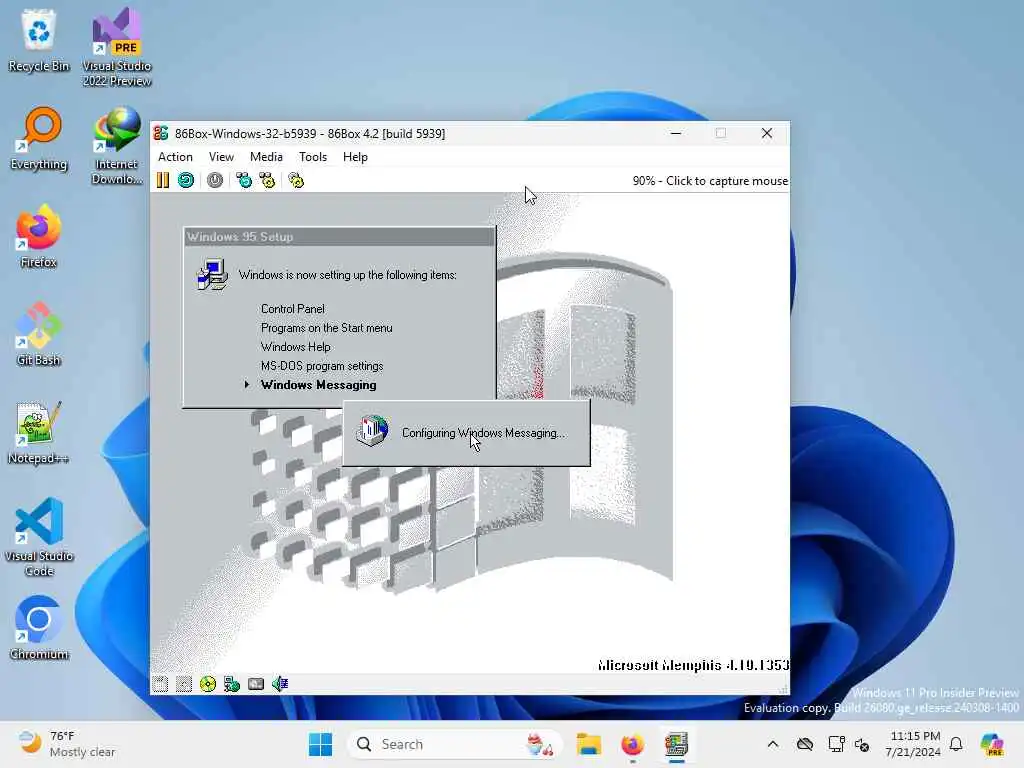Click the 86Box taskbar icon
Screen dimensions: 1024x768
point(677,744)
